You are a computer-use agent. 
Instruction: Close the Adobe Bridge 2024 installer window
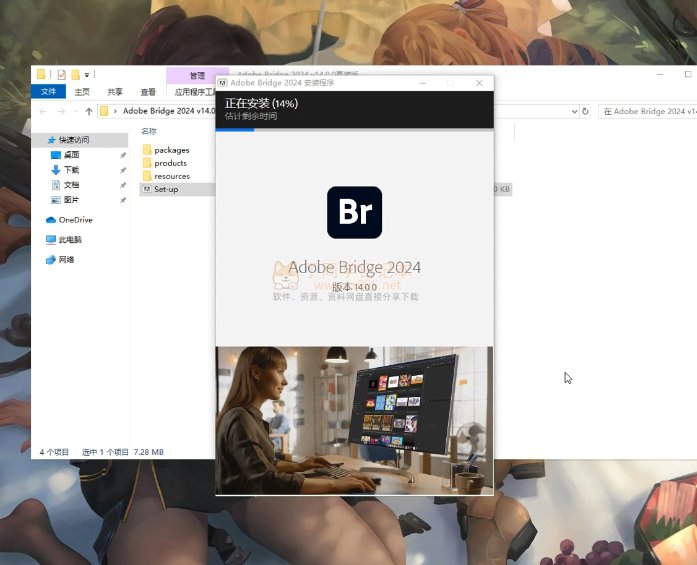[x=479, y=83]
